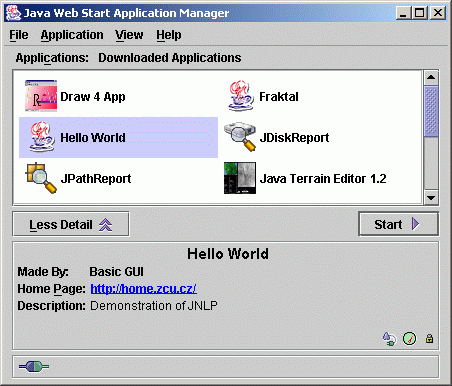Click the applications list scrollbar thumb
452x386 pixels.
click(431, 111)
